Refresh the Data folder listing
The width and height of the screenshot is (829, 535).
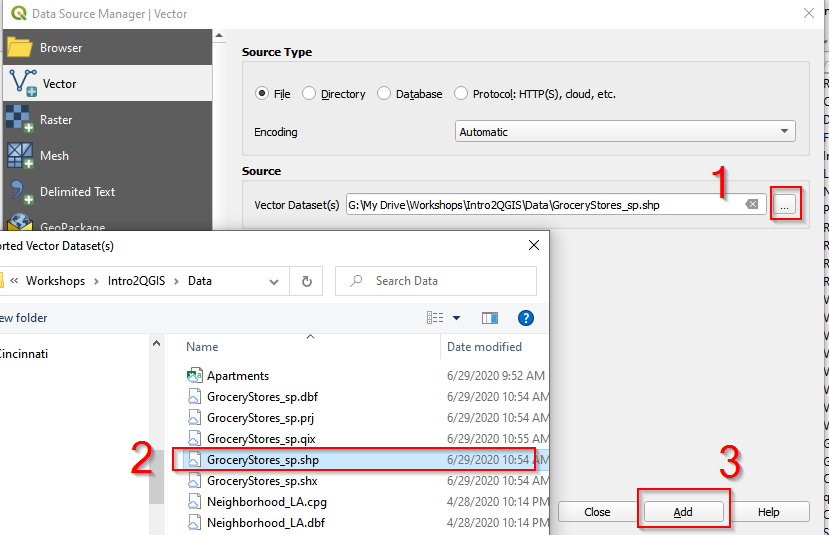307,281
